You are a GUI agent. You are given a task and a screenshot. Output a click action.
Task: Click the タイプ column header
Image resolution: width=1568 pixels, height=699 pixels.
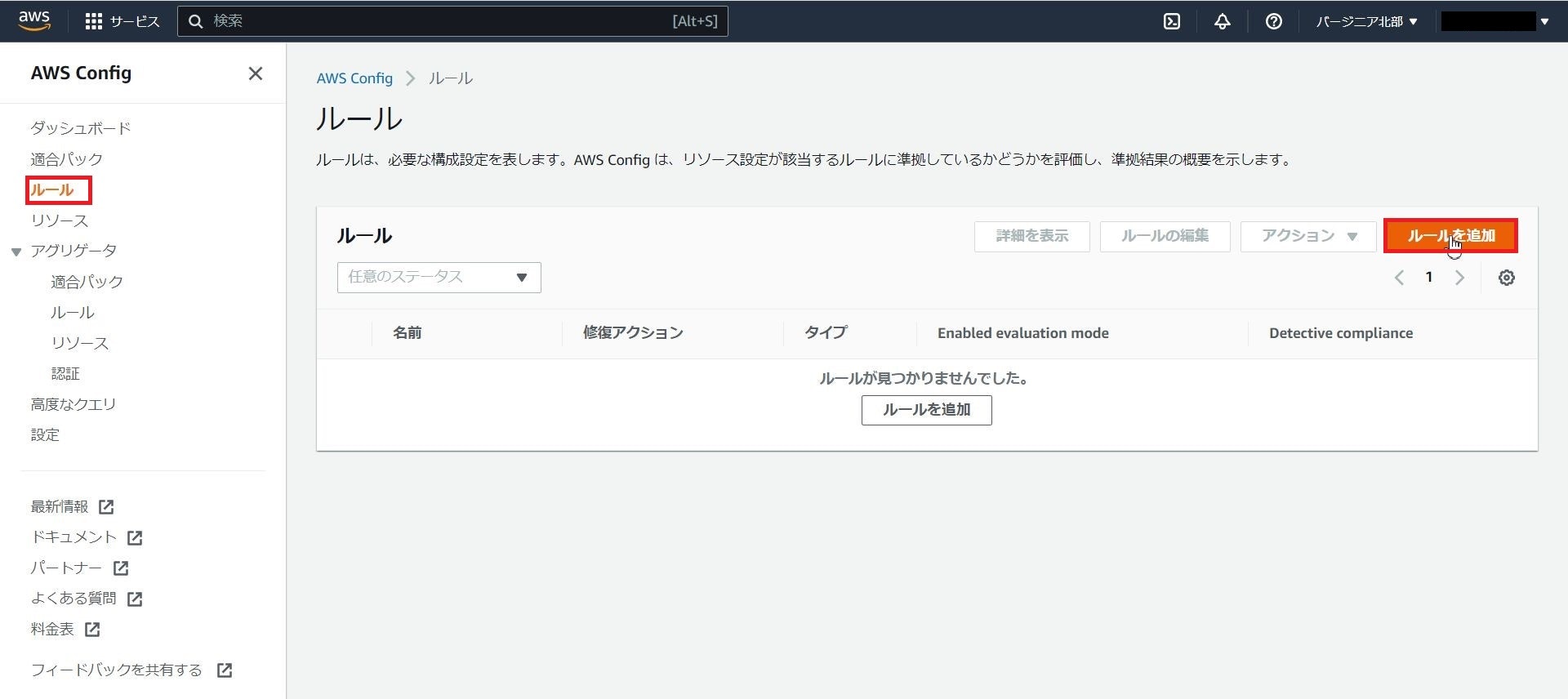pos(826,333)
